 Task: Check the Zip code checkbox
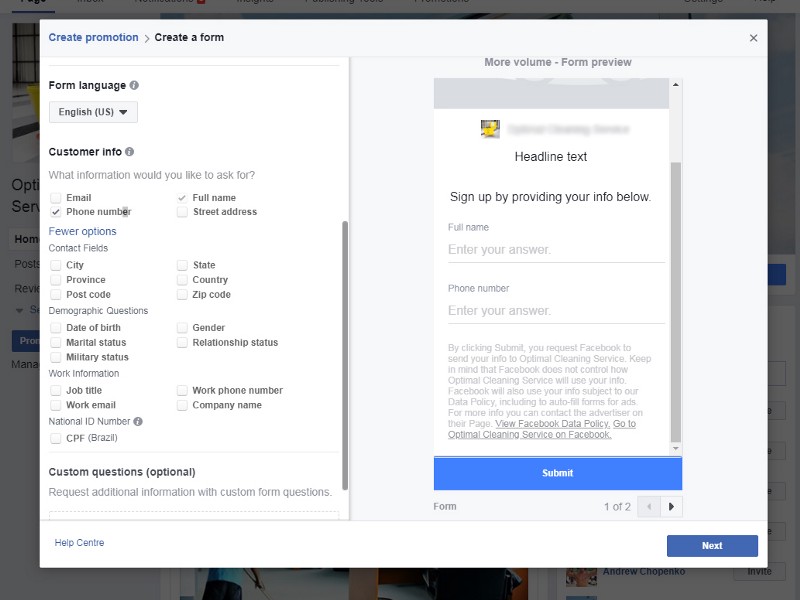[x=182, y=294]
